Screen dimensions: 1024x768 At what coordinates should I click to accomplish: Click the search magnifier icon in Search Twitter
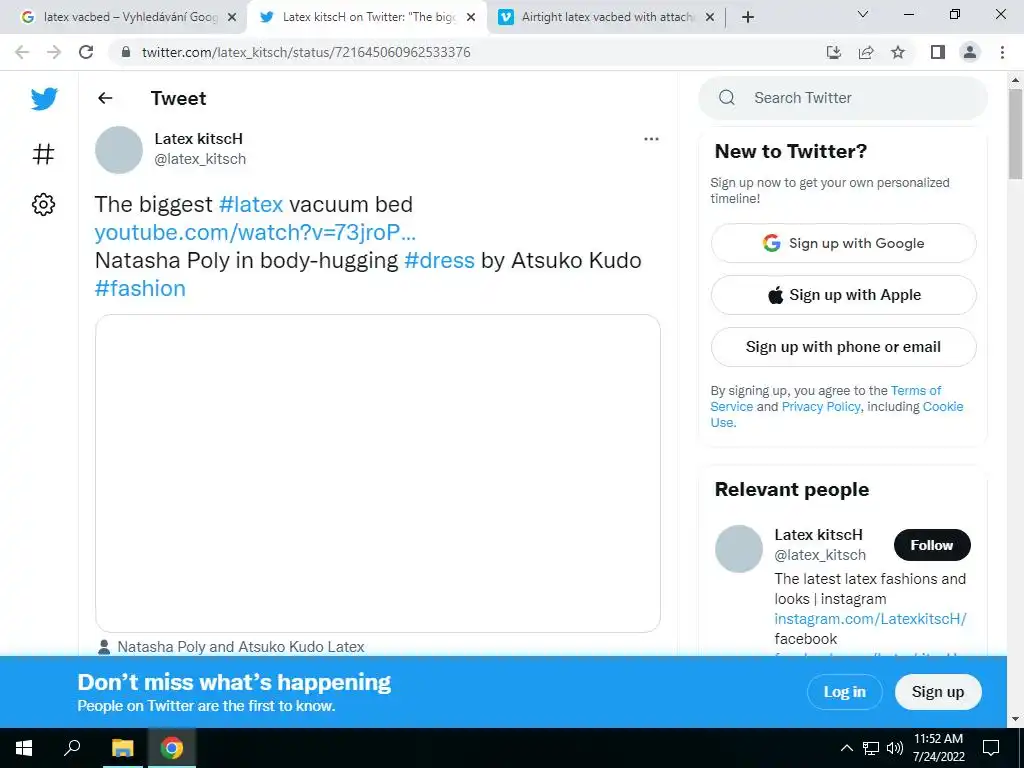click(727, 98)
